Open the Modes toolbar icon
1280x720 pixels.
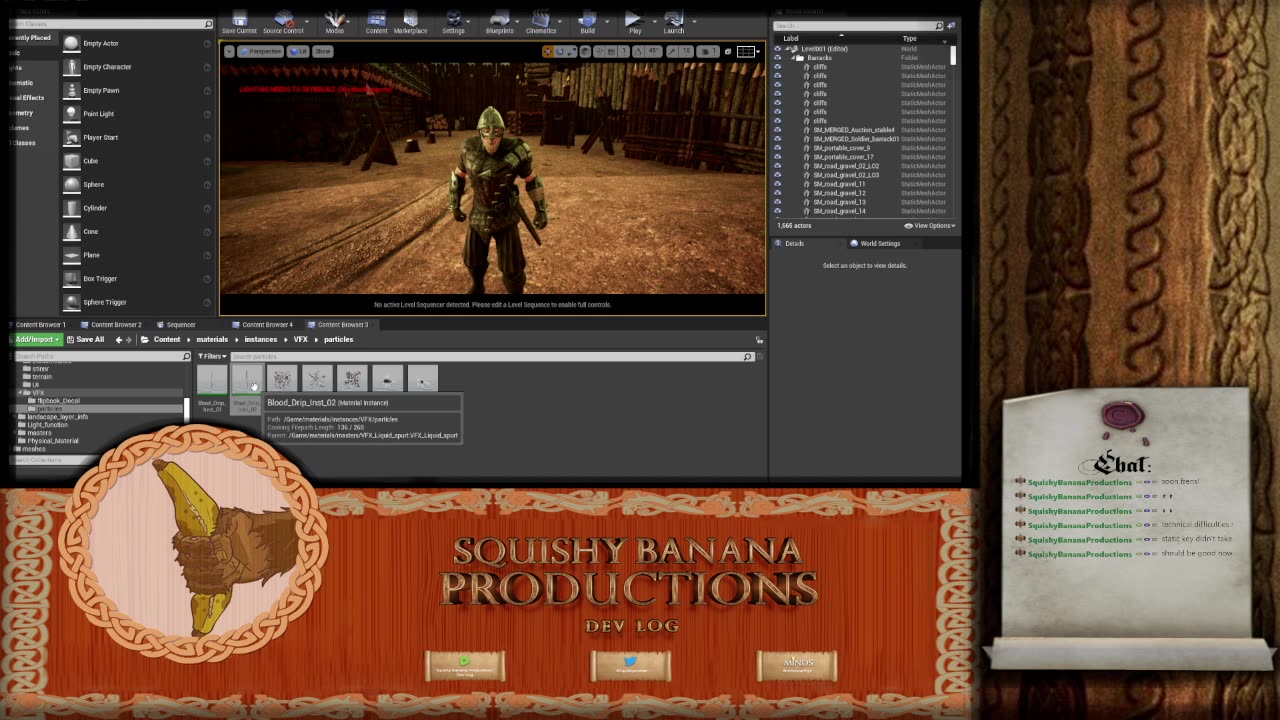click(x=335, y=23)
